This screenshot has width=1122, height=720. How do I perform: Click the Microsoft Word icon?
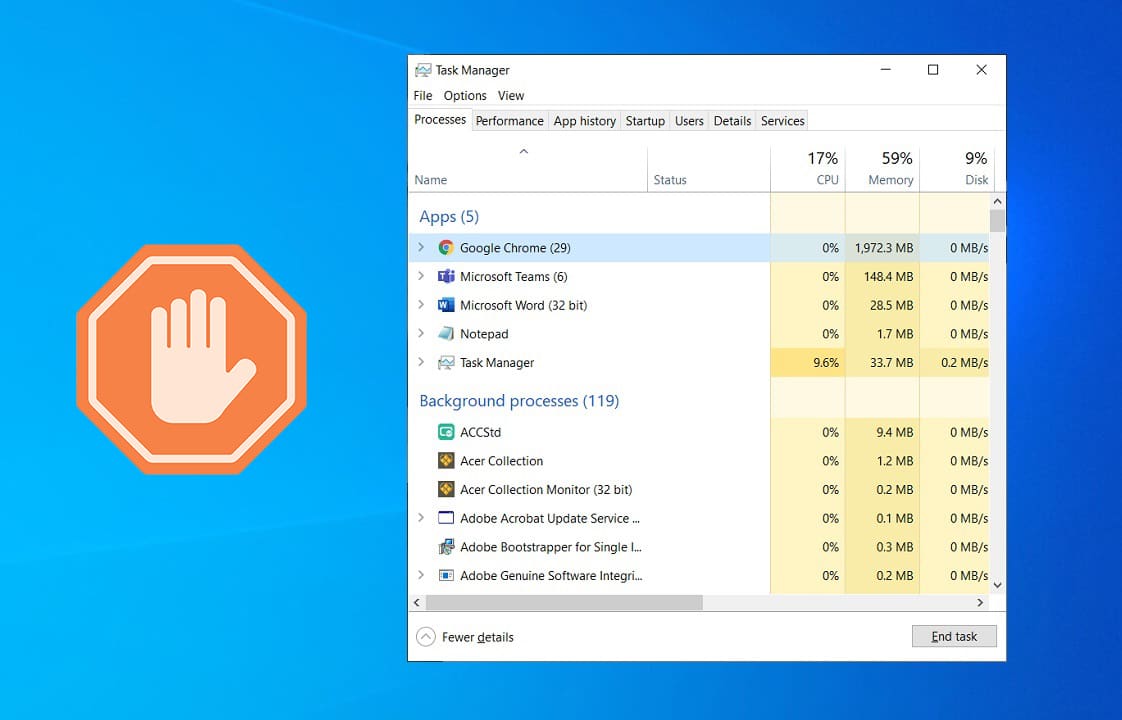point(446,305)
